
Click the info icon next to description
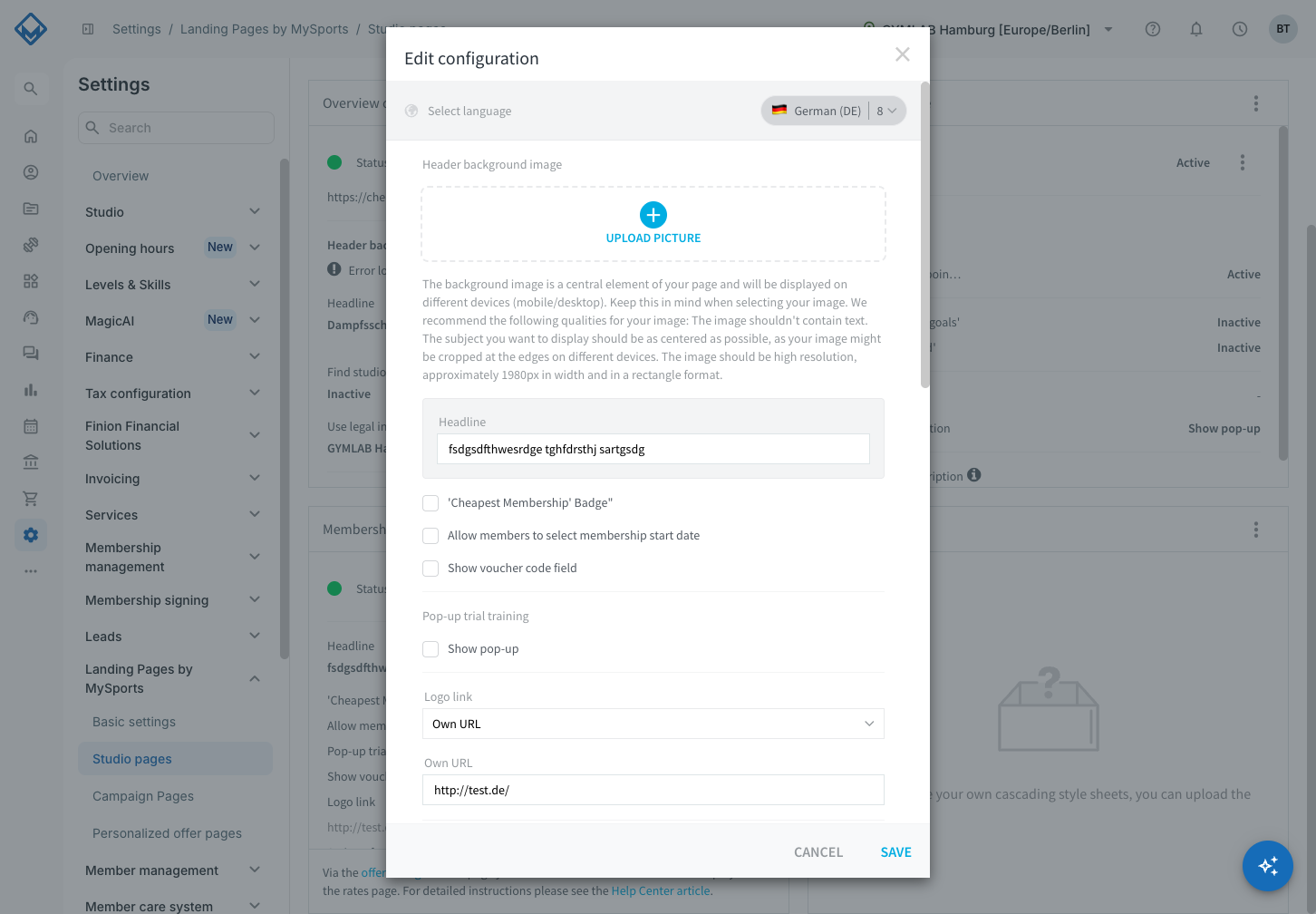click(x=974, y=475)
